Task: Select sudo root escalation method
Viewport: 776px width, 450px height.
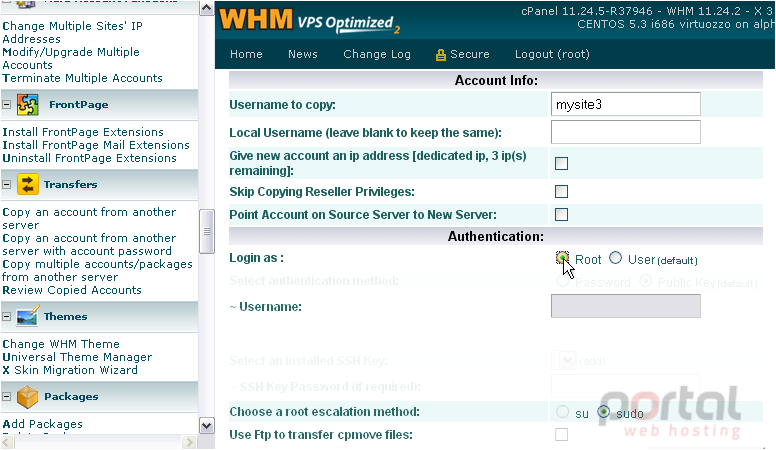Action: click(x=603, y=411)
